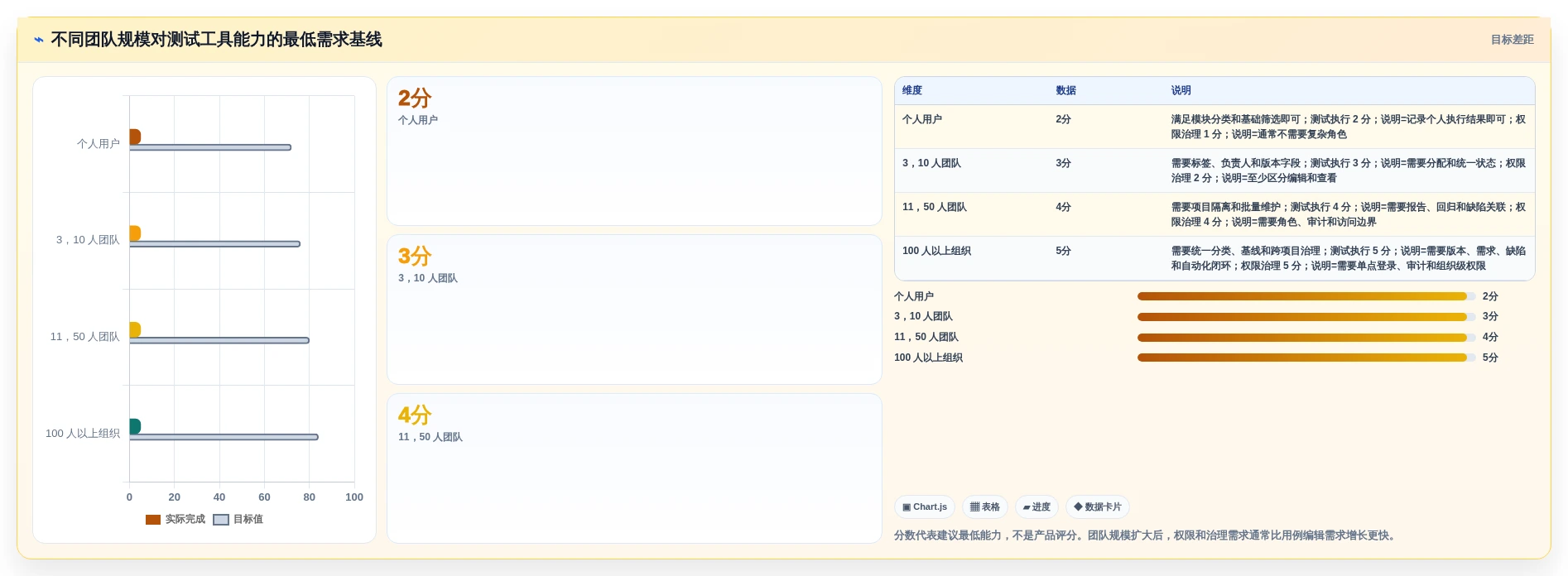The width and height of the screenshot is (1568, 576).
Task: Click the 数据卡片 tag chip
Action: point(1098,507)
